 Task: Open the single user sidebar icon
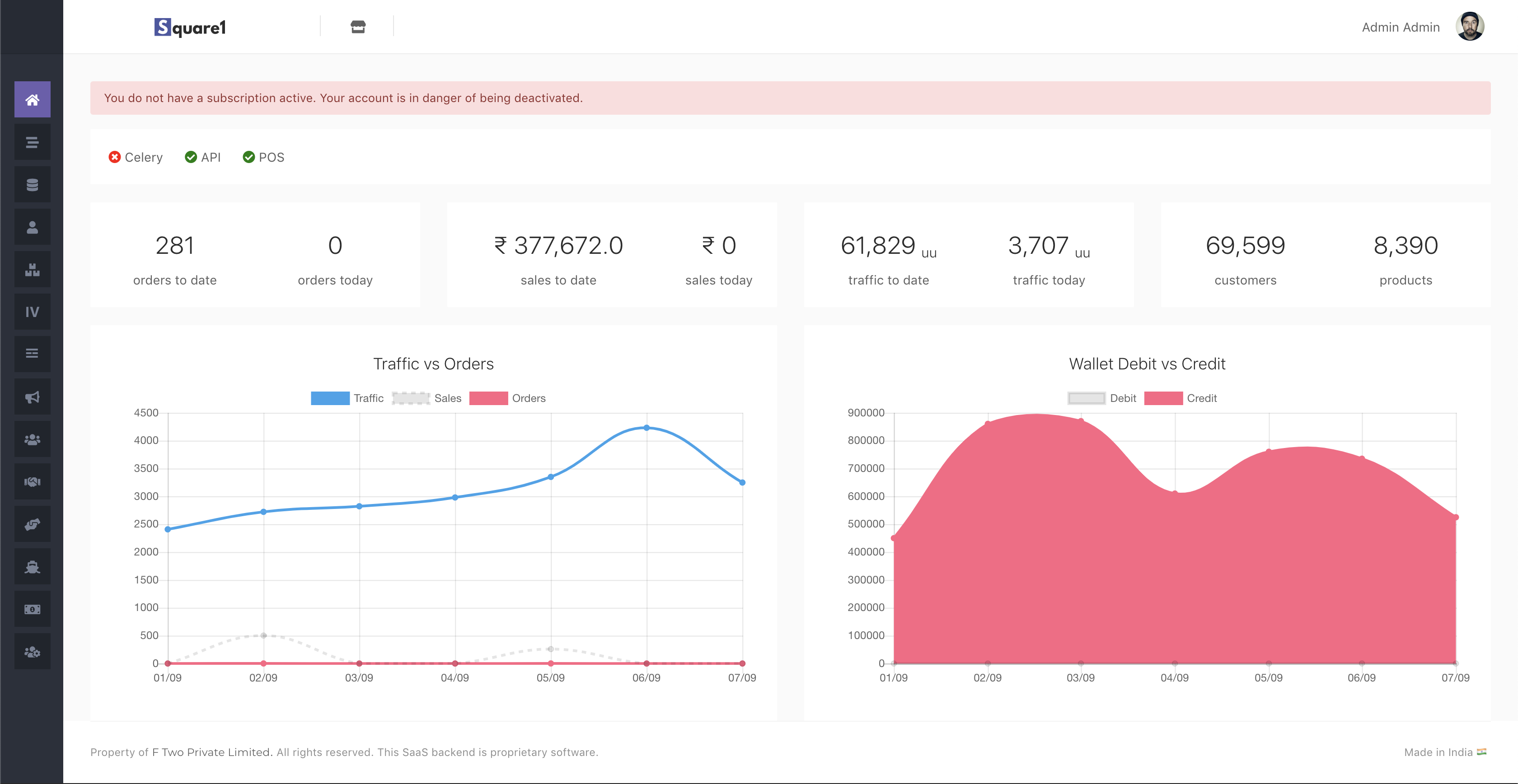tap(33, 227)
